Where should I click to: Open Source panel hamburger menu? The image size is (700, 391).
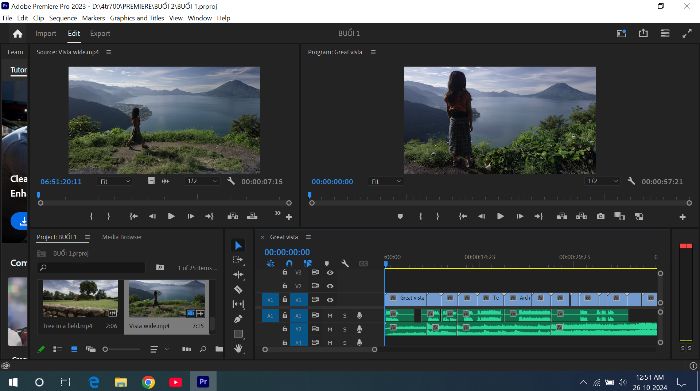pyautogui.click(x=108, y=52)
